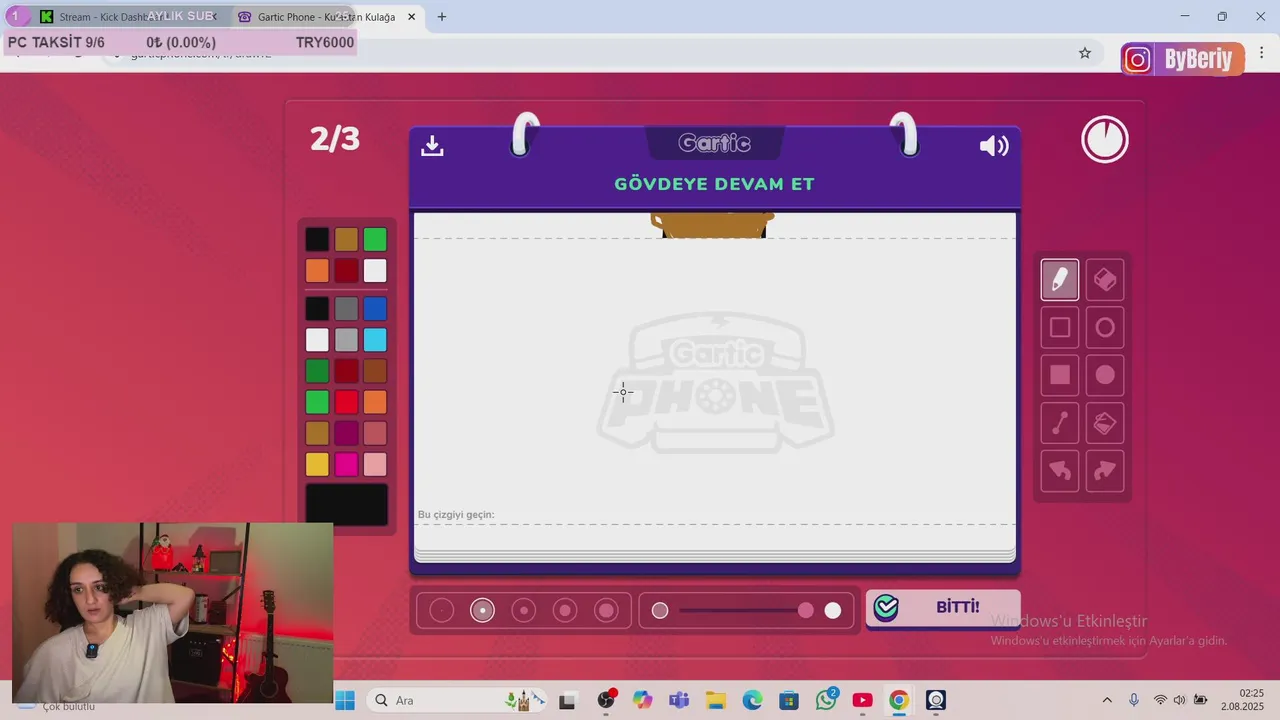
Task: Pick the hot pink color swatch
Action: pos(346,464)
